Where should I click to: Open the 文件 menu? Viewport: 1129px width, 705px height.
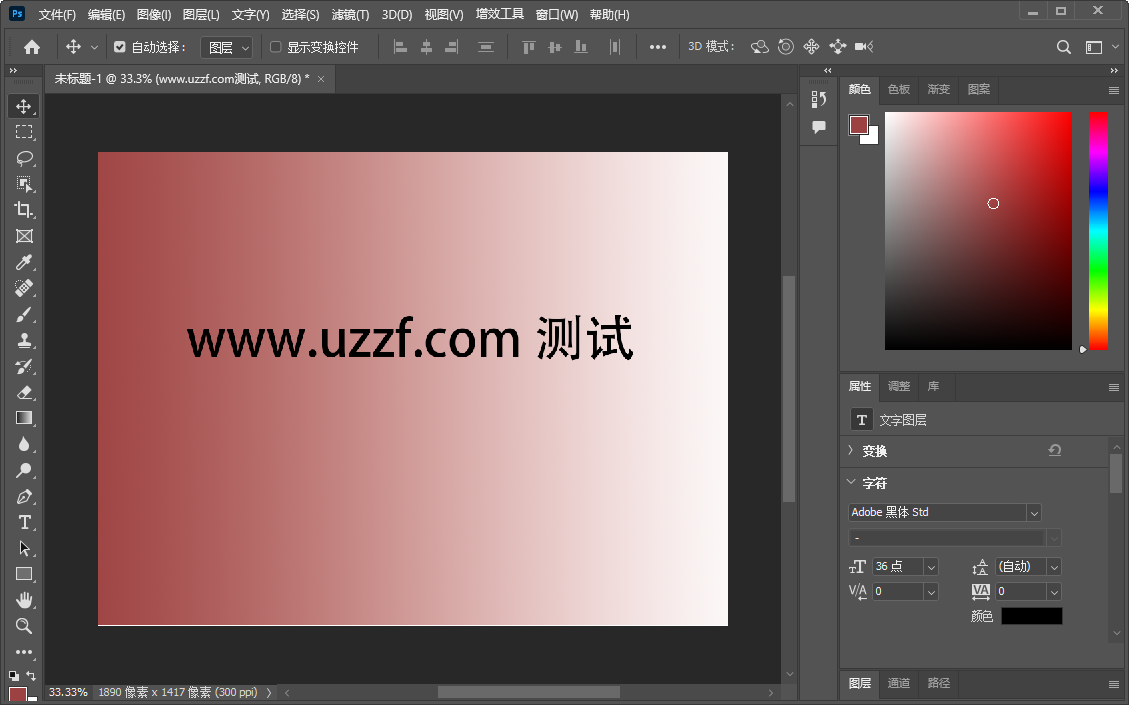coord(57,14)
